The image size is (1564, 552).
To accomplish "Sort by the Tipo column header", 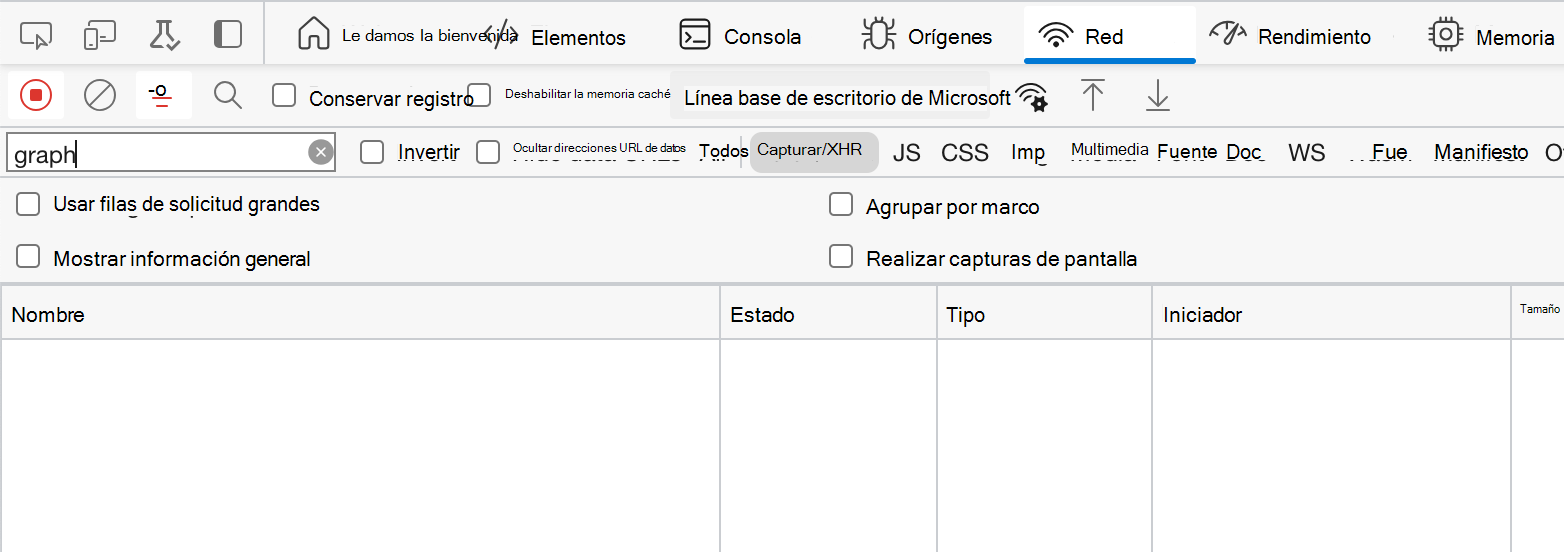I will pos(1044,314).
